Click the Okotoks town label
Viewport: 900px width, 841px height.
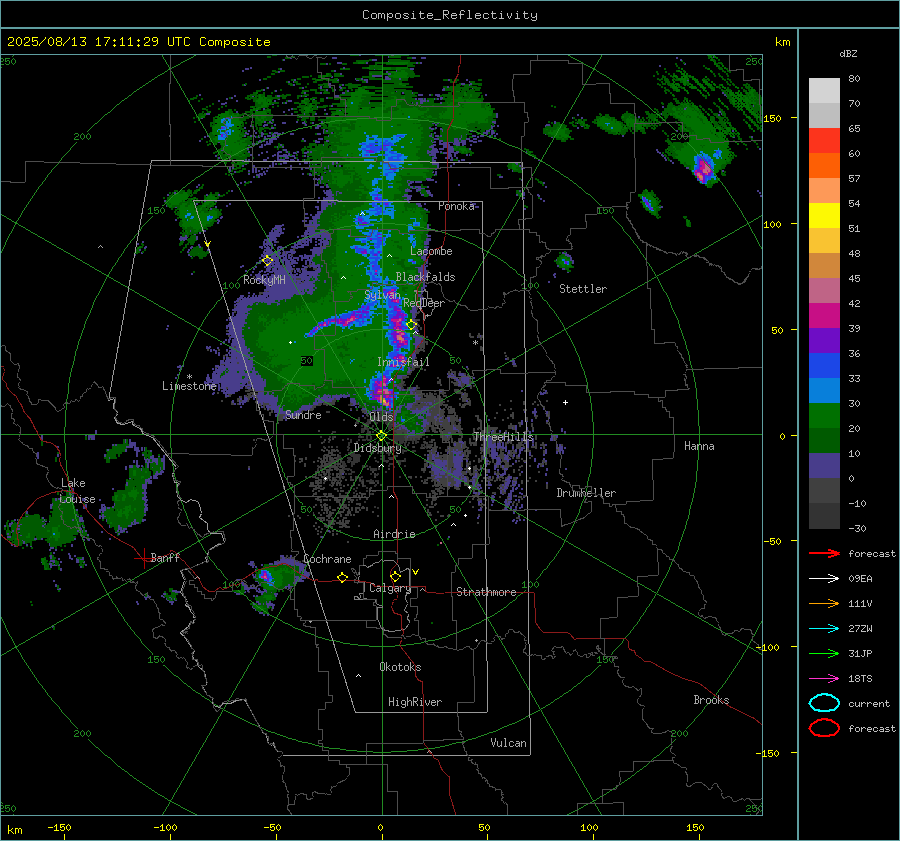(x=400, y=667)
